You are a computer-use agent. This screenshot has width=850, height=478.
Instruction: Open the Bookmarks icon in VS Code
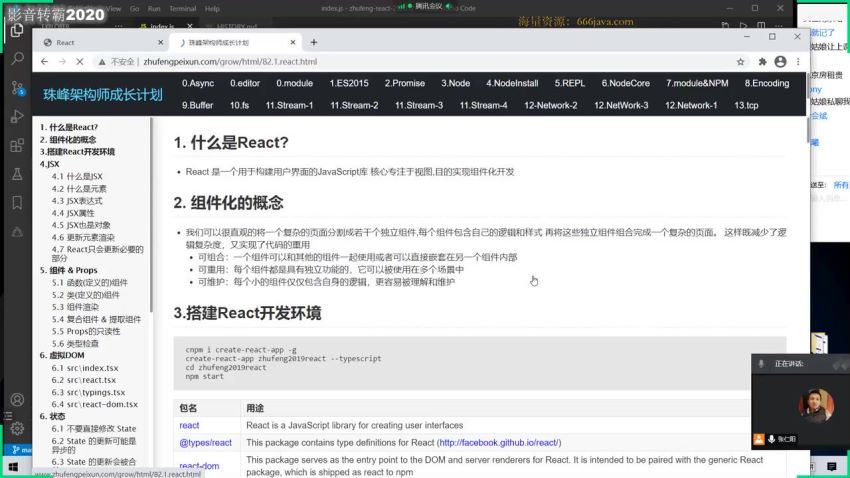(x=17, y=203)
